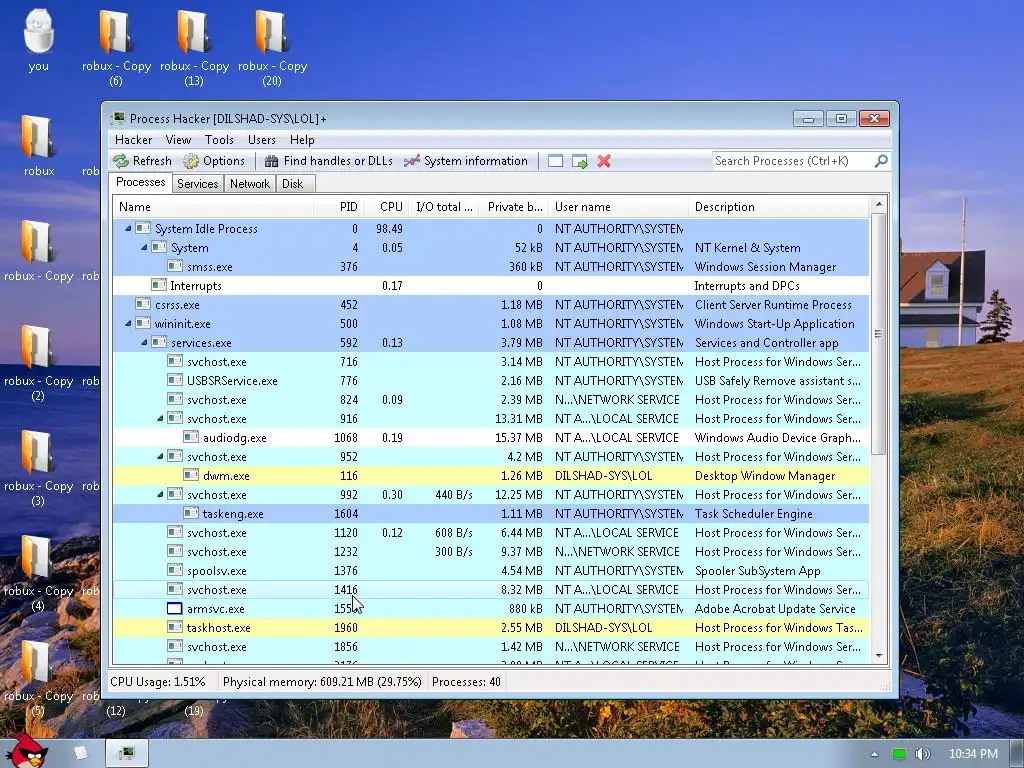Click the csrss.exe process icon
Image resolution: width=1024 pixels, height=768 pixels.
coord(143,304)
